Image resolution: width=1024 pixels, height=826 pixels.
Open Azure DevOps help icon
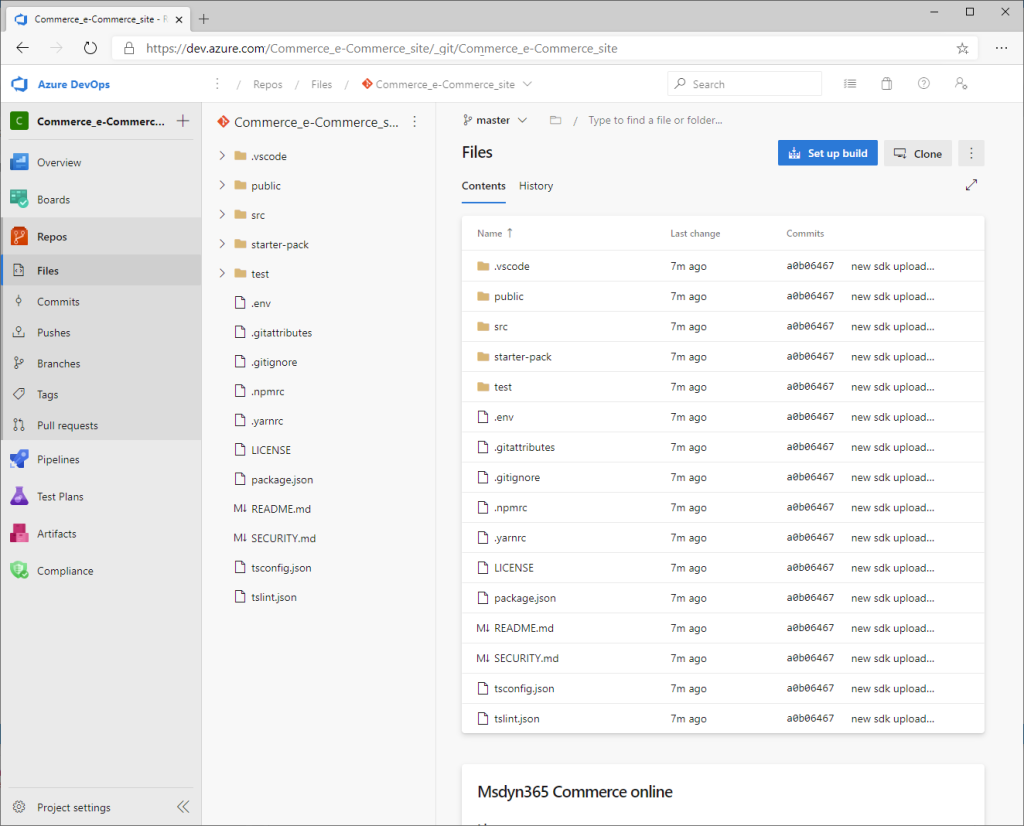(923, 84)
